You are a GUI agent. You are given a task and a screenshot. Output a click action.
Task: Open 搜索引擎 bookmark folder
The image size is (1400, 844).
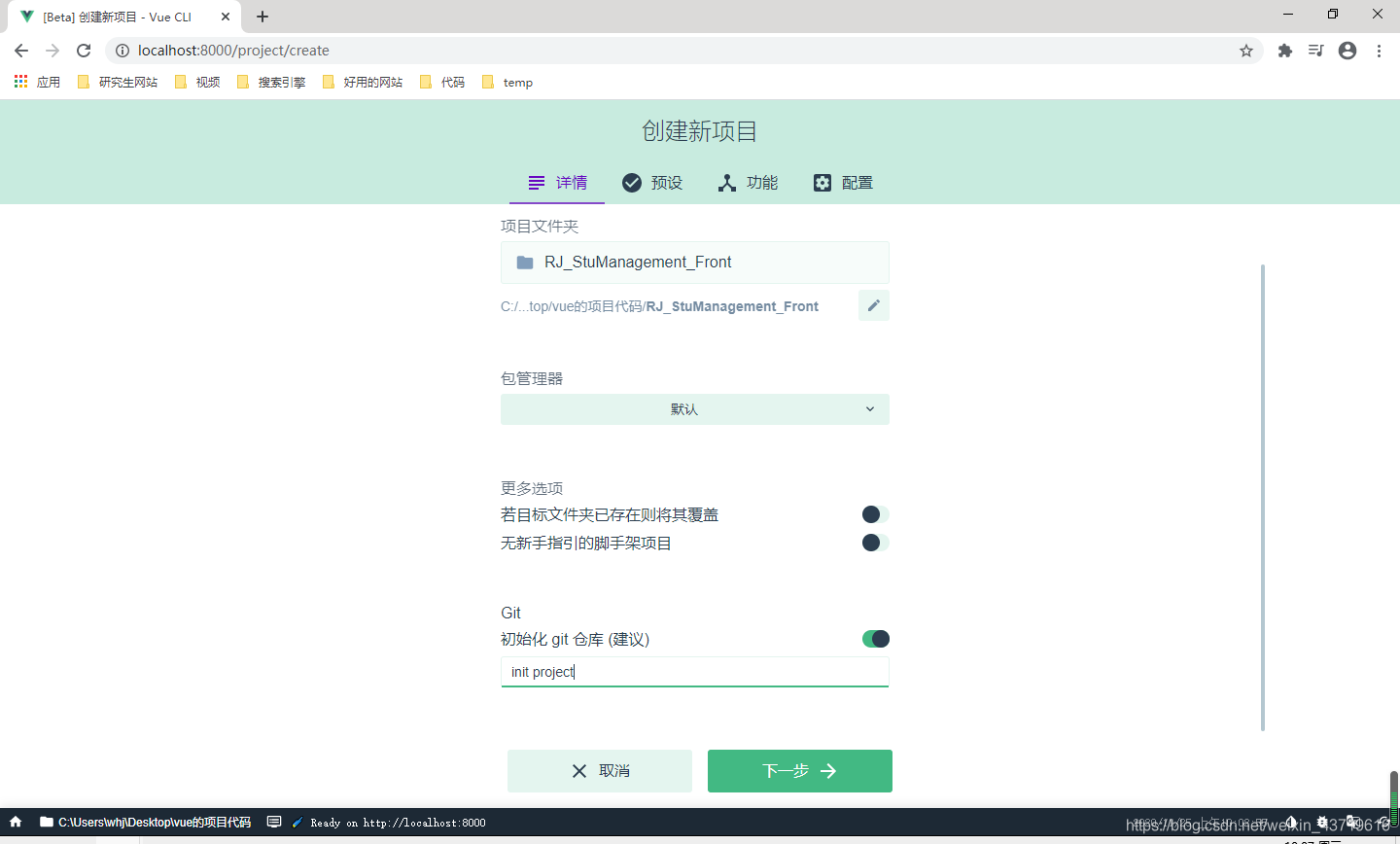pyautogui.click(x=271, y=83)
